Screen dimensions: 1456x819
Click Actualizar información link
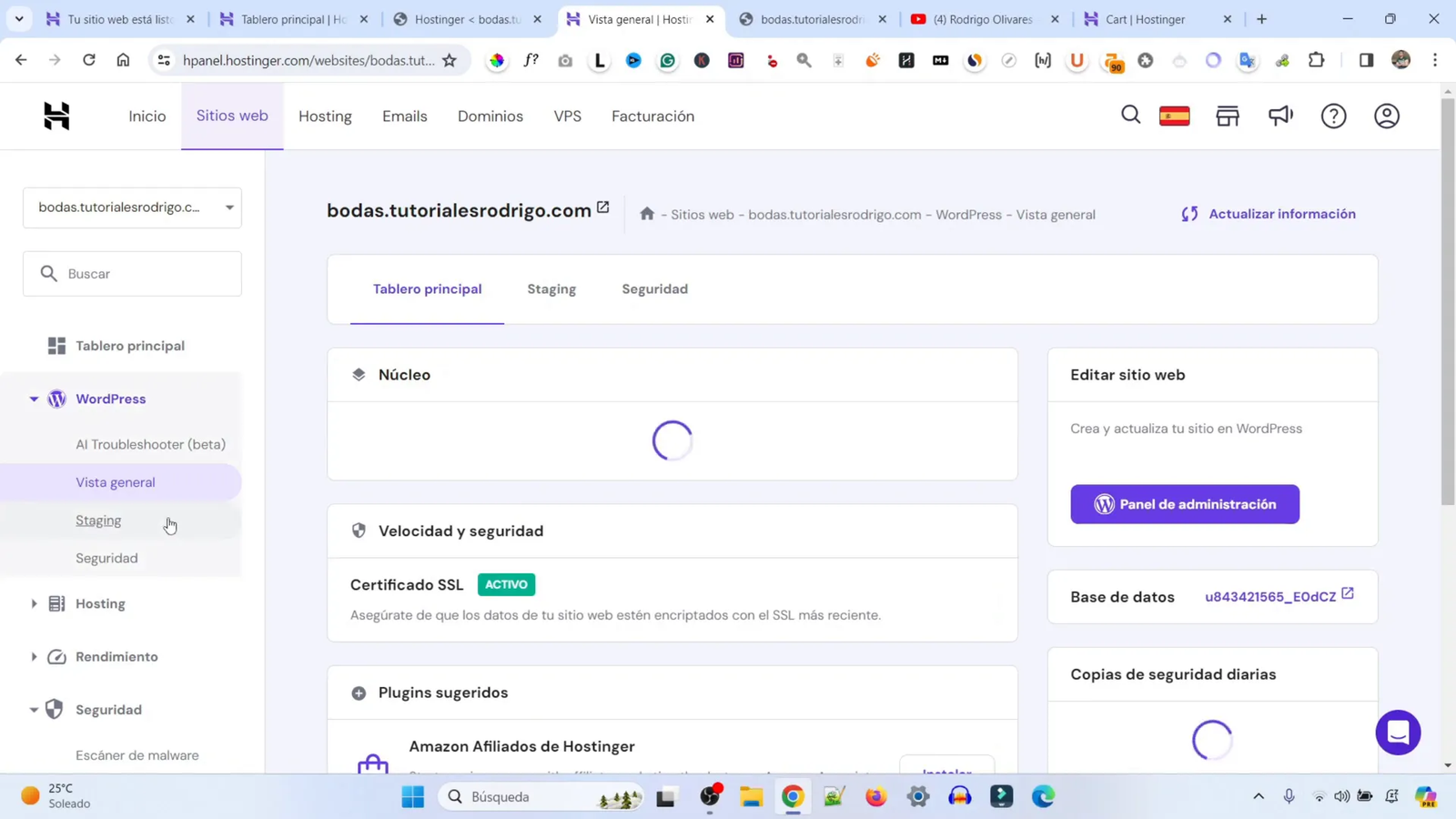click(1269, 214)
